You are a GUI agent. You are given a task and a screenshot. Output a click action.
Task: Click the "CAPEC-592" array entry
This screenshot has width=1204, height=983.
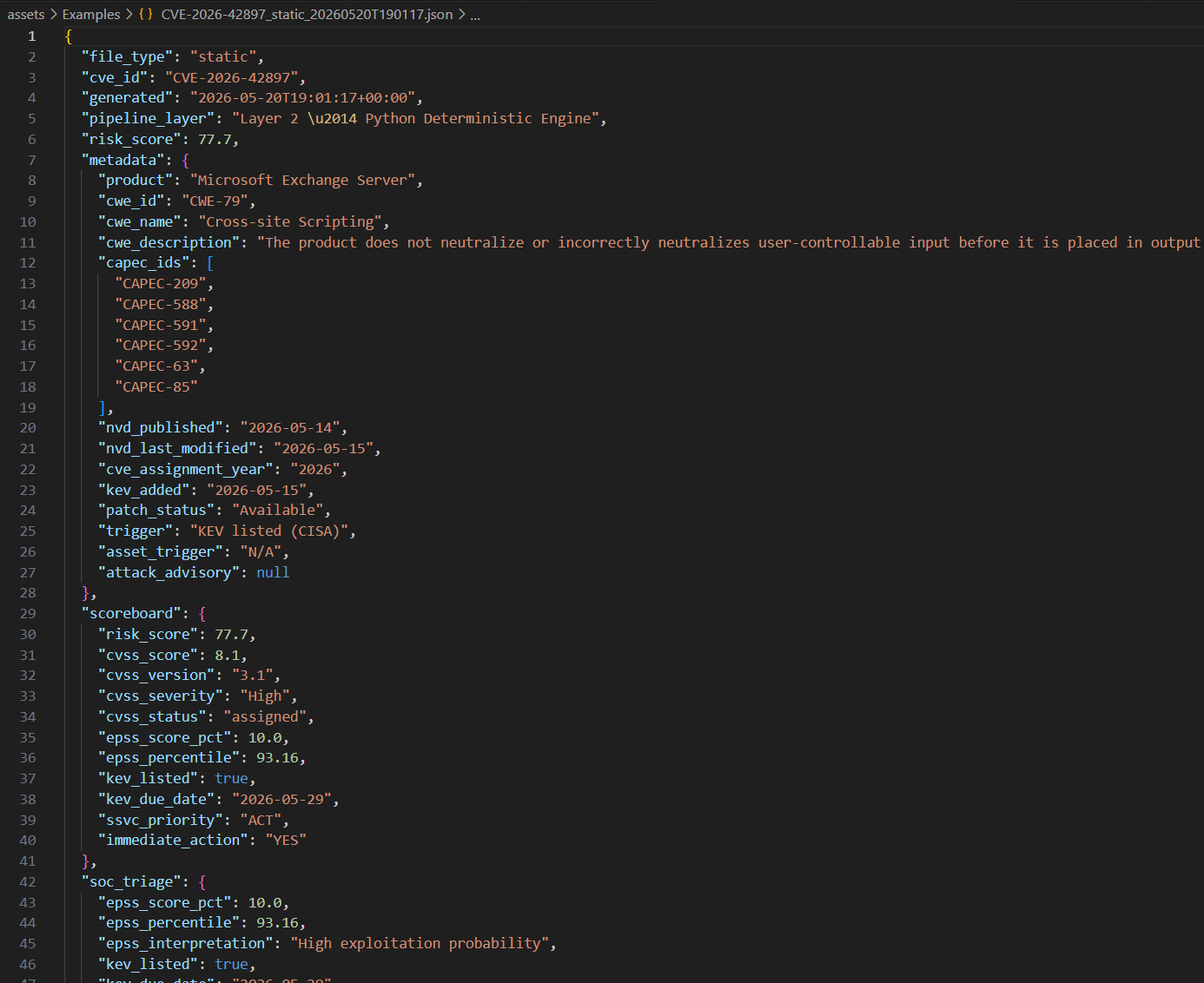tap(161, 345)
